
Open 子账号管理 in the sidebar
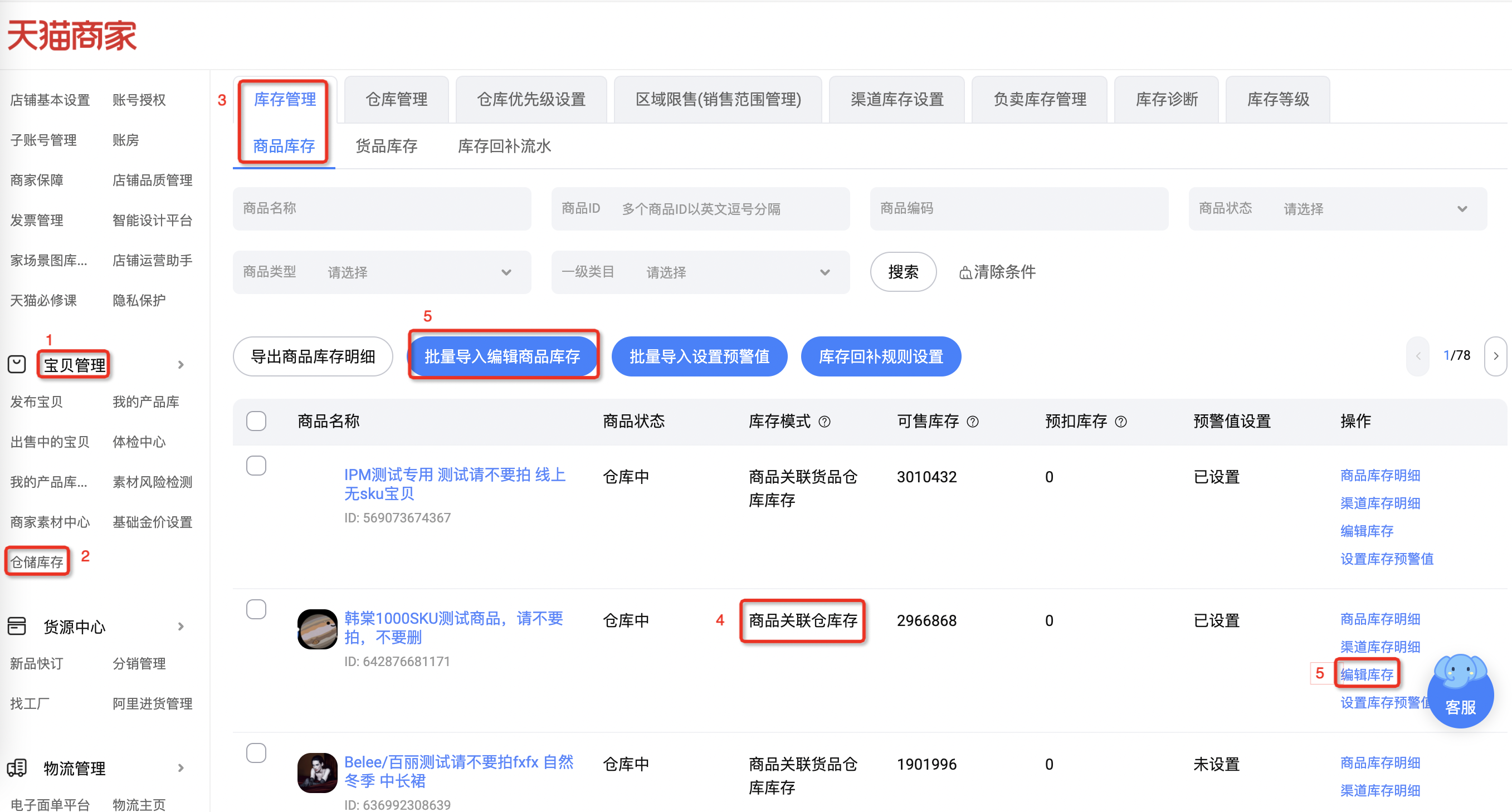pyautogui.click(x=43, y=140)
